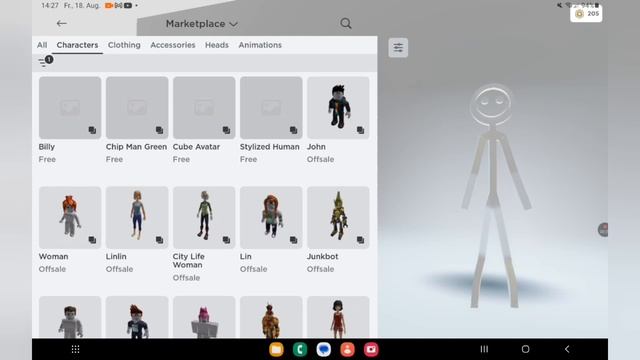Tap bundle icon on John card
The height and width of the screenshot is (360, 640).
360,130
